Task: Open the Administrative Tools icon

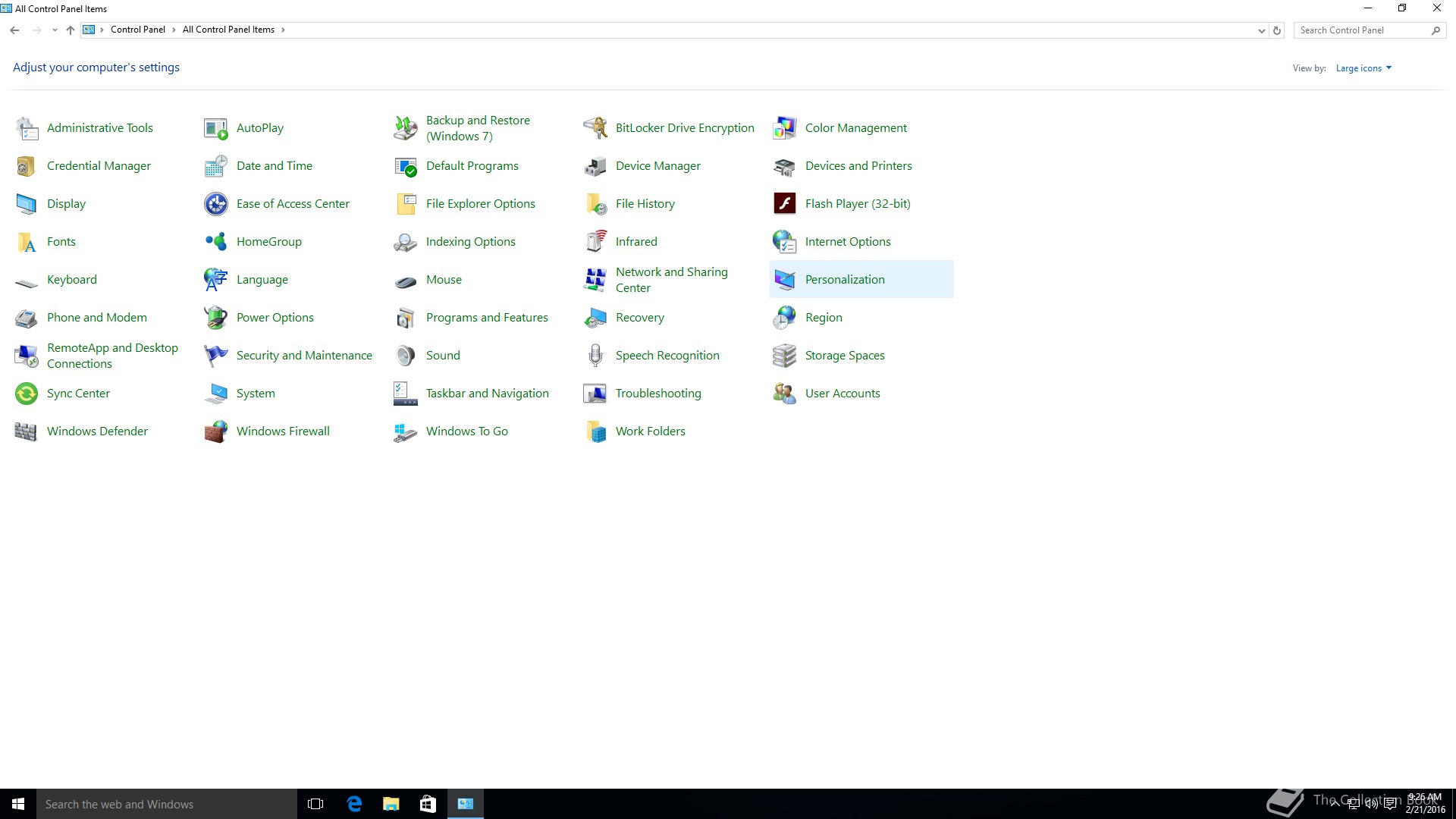Action: pos(27,128)
